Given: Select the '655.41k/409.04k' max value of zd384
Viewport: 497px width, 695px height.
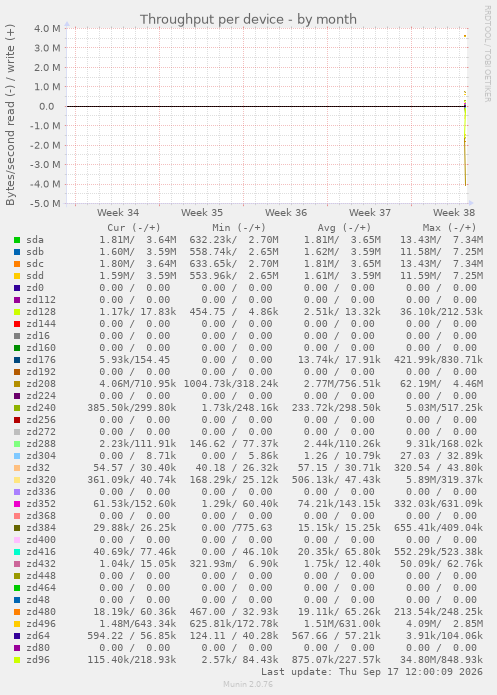Looking at the screenshot, I should tap(438, 528).
